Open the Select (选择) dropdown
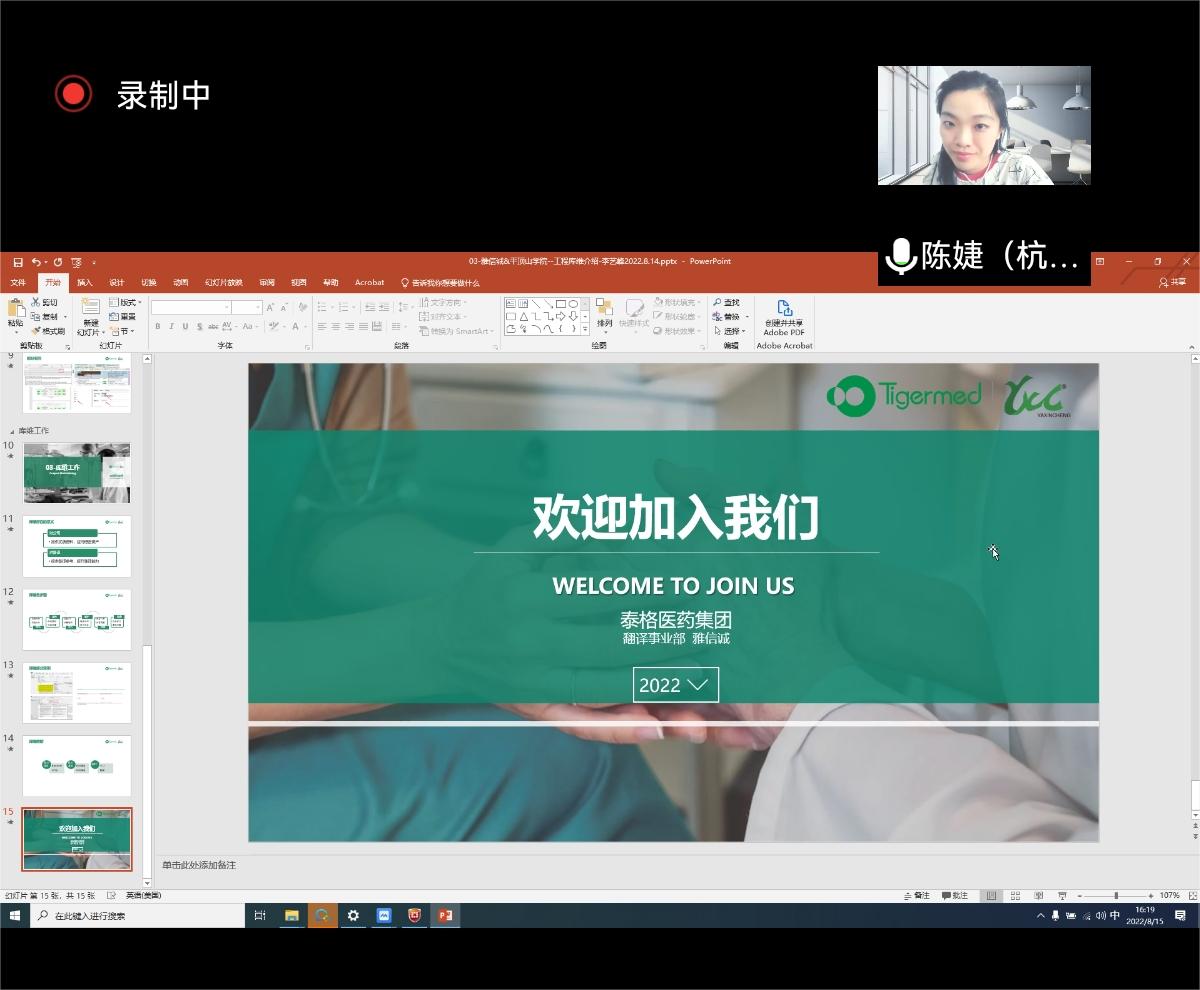Screen dimensions: 1200x990 731,331
